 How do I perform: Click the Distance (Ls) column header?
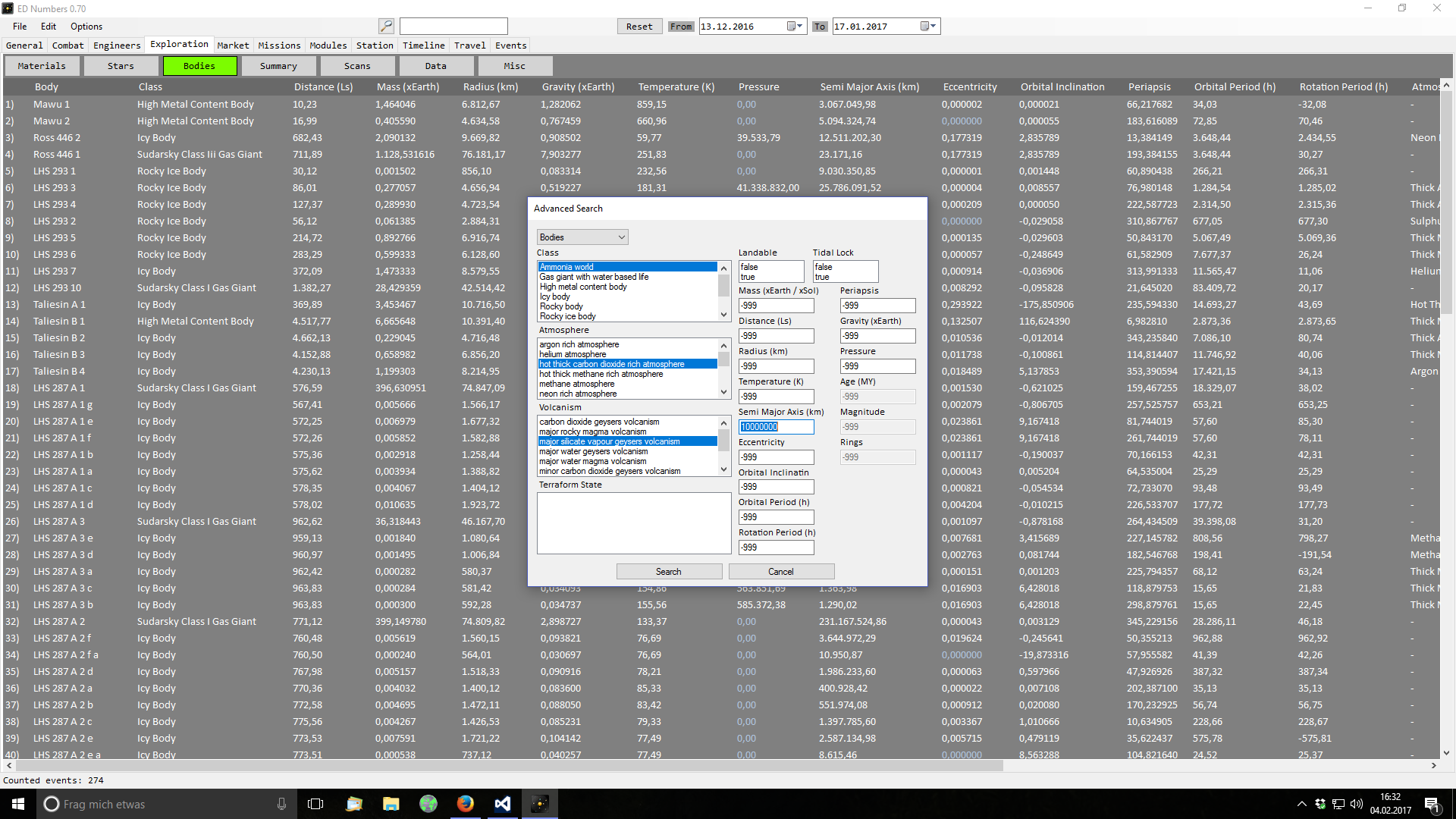click(324, 87)
